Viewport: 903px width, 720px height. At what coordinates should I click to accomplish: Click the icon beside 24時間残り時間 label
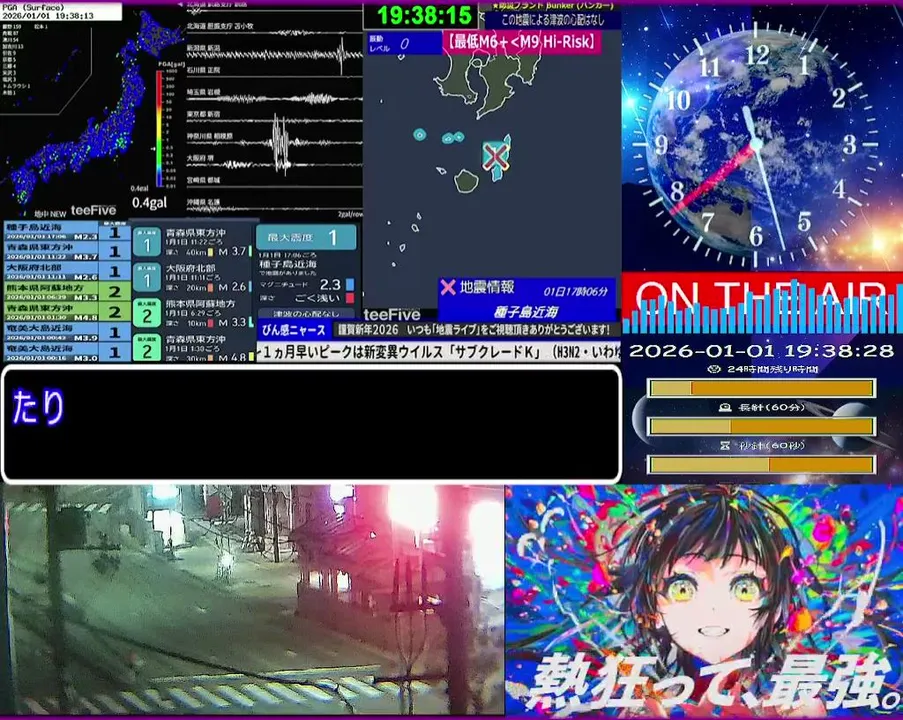coord(714,369)
